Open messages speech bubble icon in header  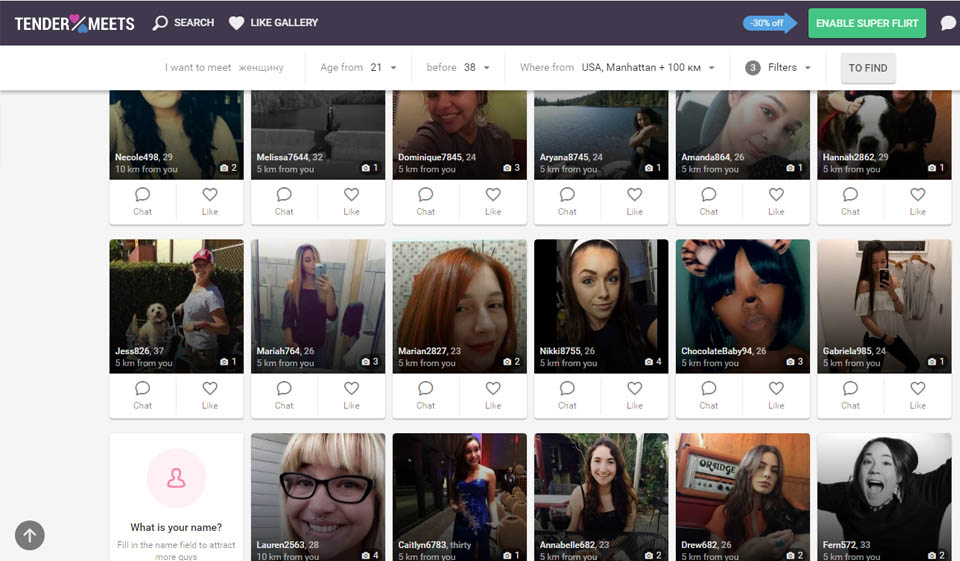coord(948,24)
